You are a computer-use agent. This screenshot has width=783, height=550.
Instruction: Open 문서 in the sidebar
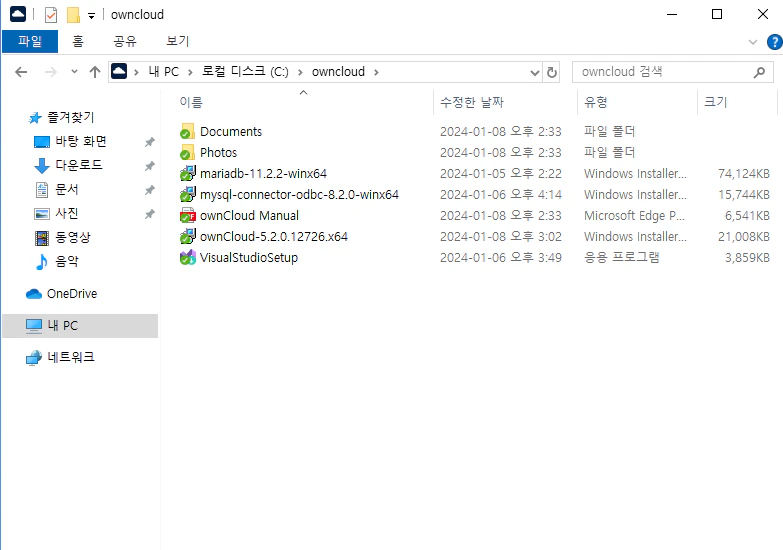tap(66, 189)
